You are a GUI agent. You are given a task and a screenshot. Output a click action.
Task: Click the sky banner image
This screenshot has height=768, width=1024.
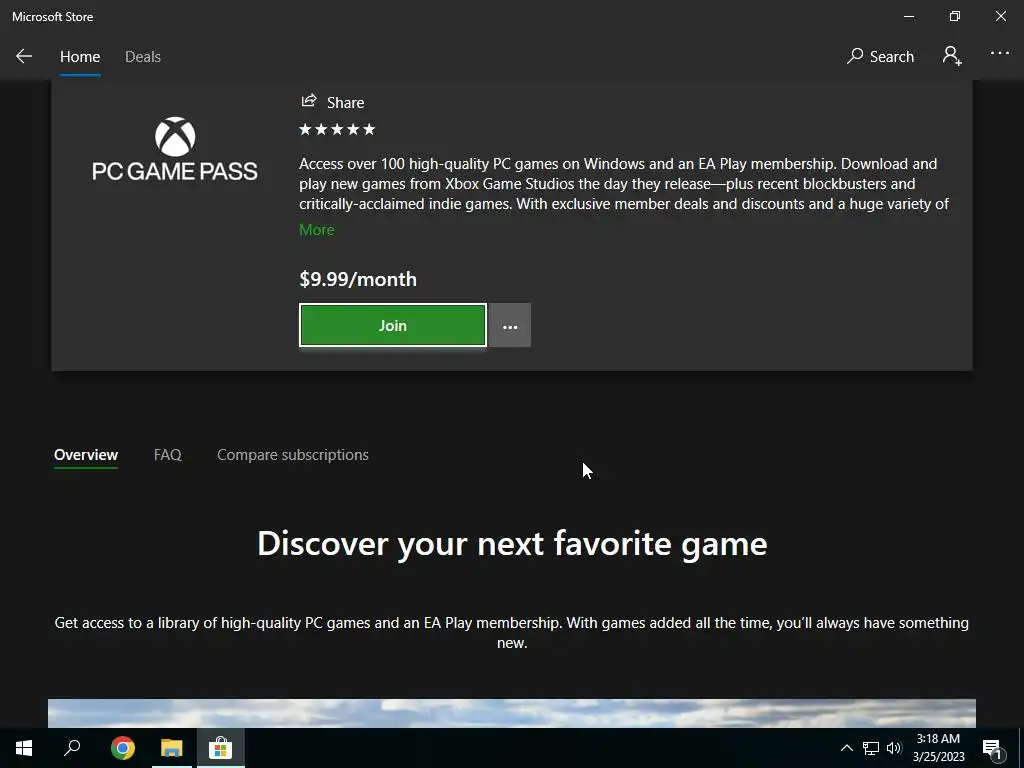click(x=512, y=713)
